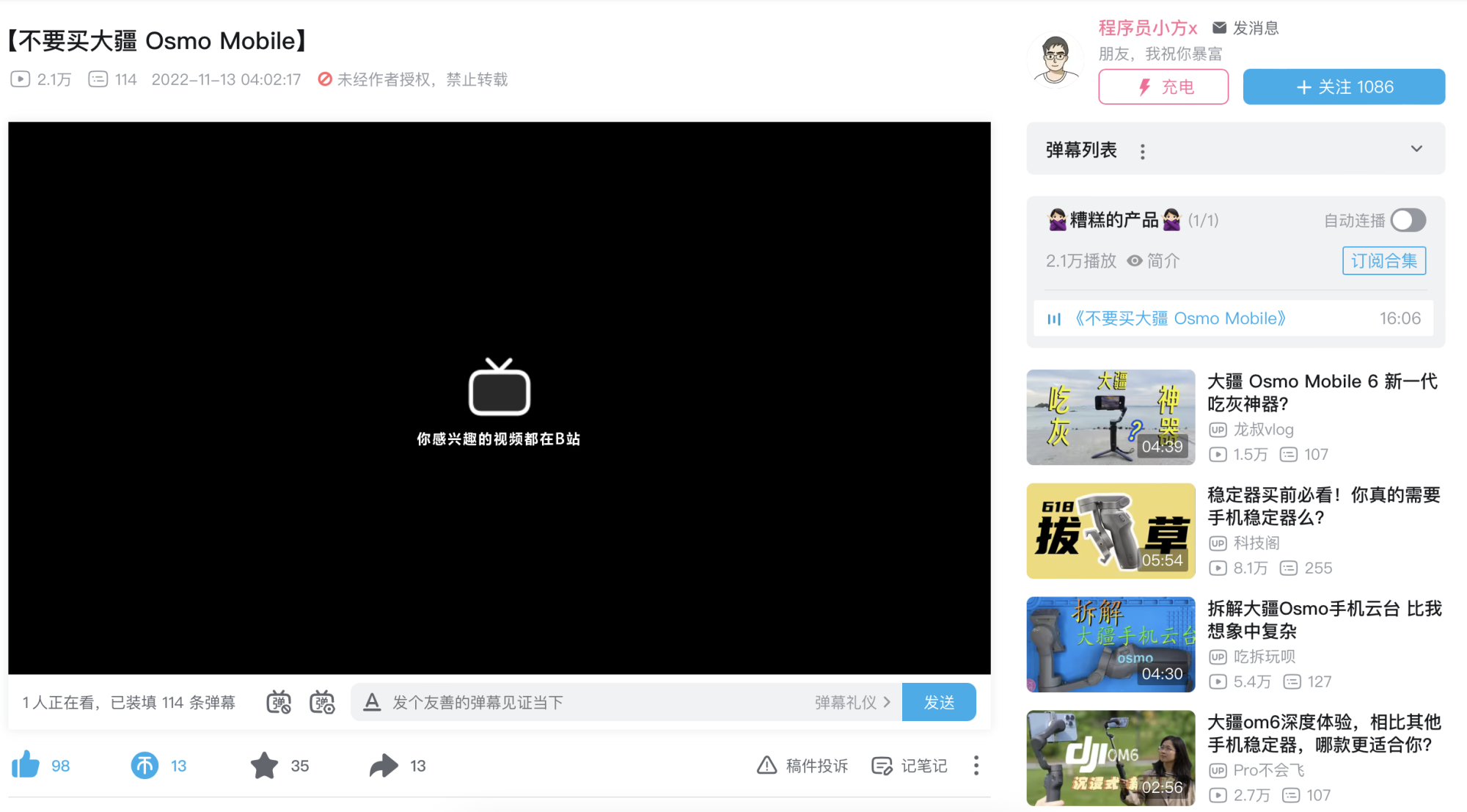The image size is (1467, 812).
Task: Toggle the 自动连播 autoplay switch
Action: [1408, 220]
